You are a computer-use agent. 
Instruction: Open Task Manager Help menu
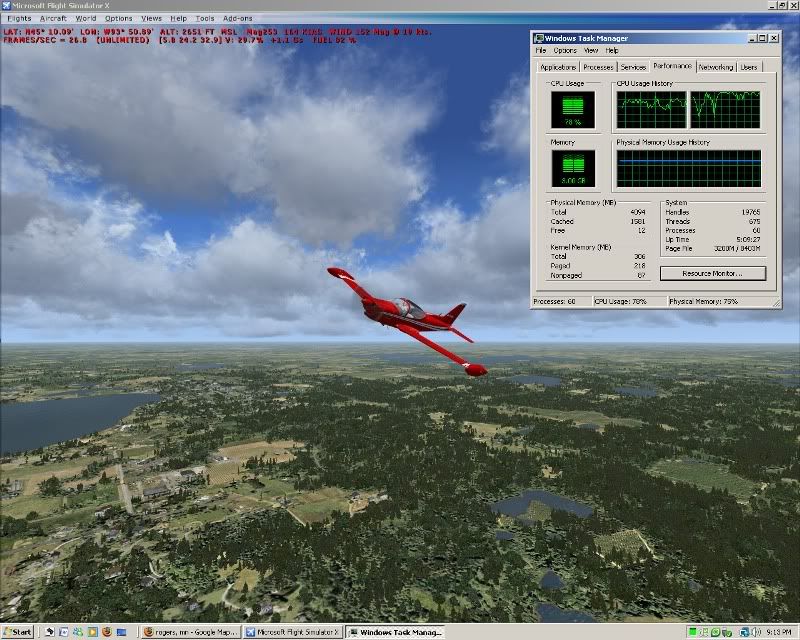(612, 51)
